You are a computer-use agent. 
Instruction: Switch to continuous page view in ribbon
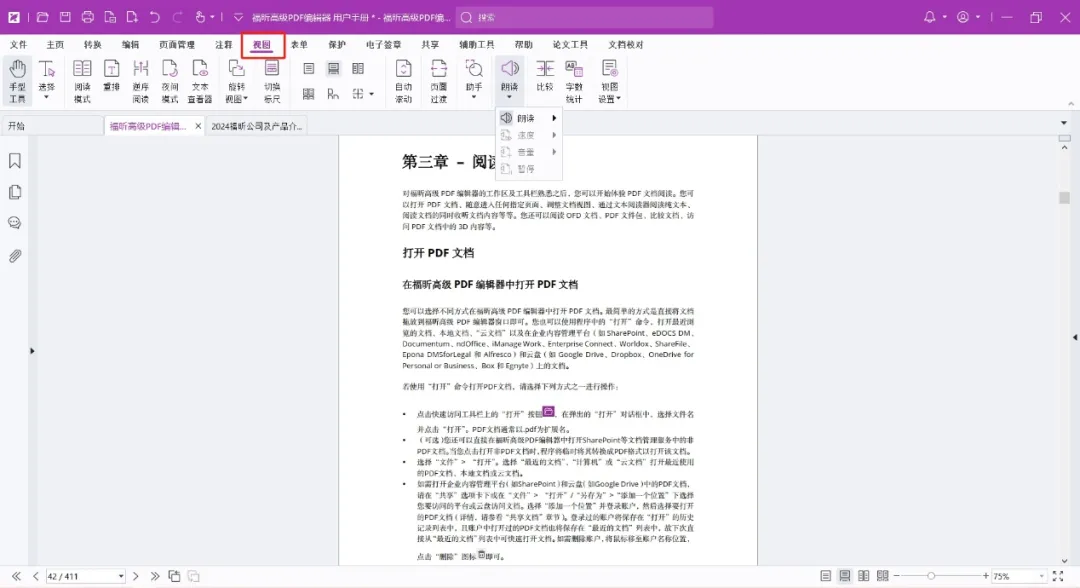[333, 69]
